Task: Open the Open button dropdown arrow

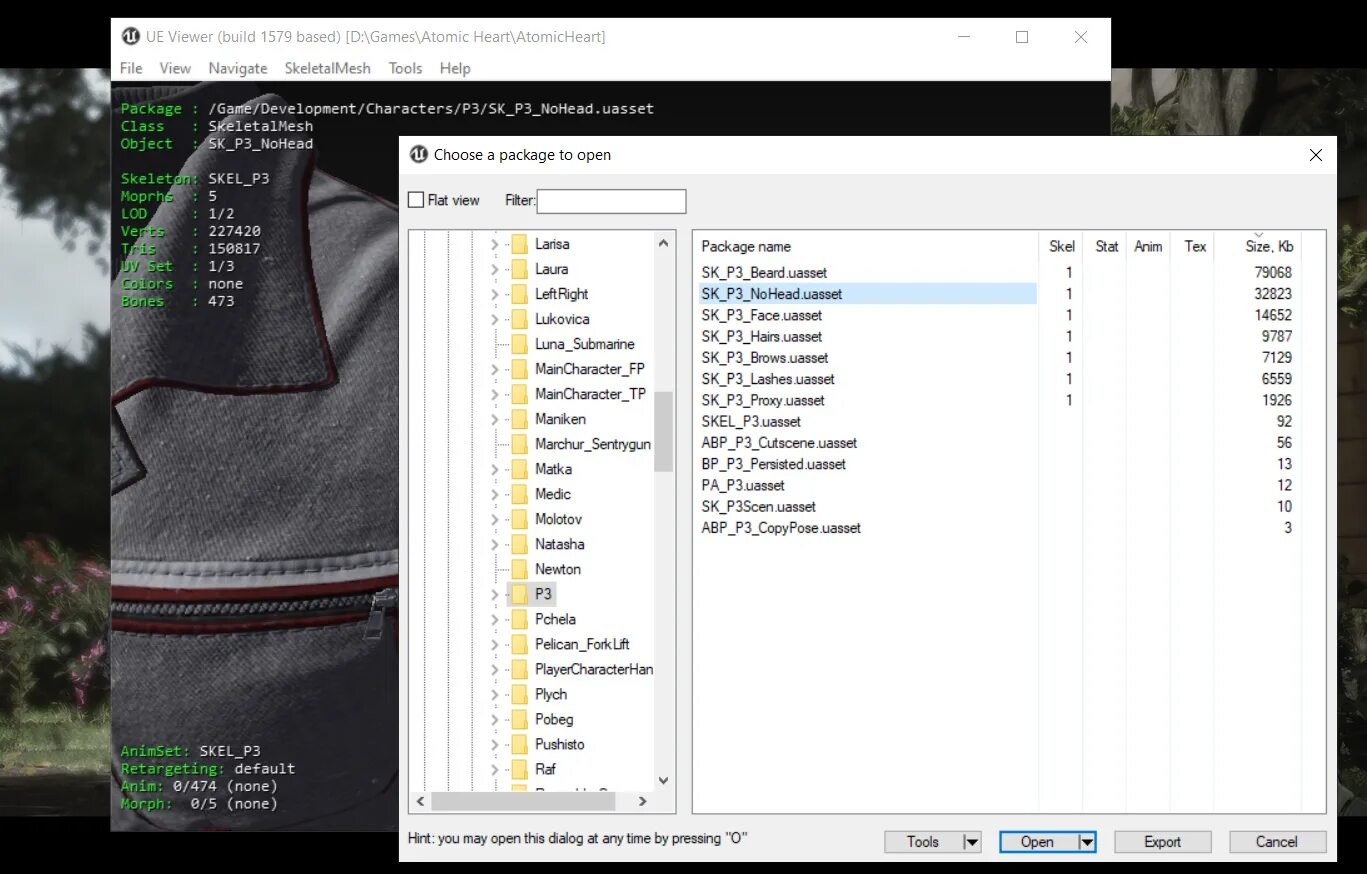Action: click(1087, 842)
